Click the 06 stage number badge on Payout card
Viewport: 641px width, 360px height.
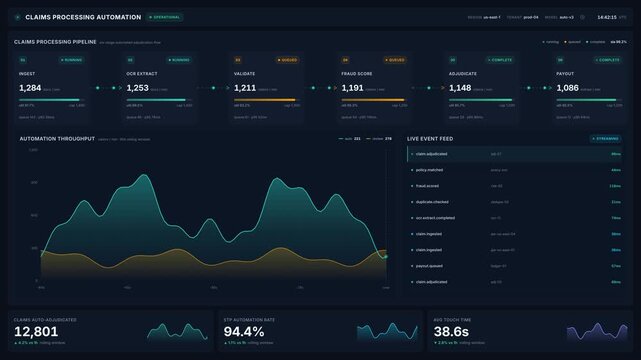[x=560, y=60]
